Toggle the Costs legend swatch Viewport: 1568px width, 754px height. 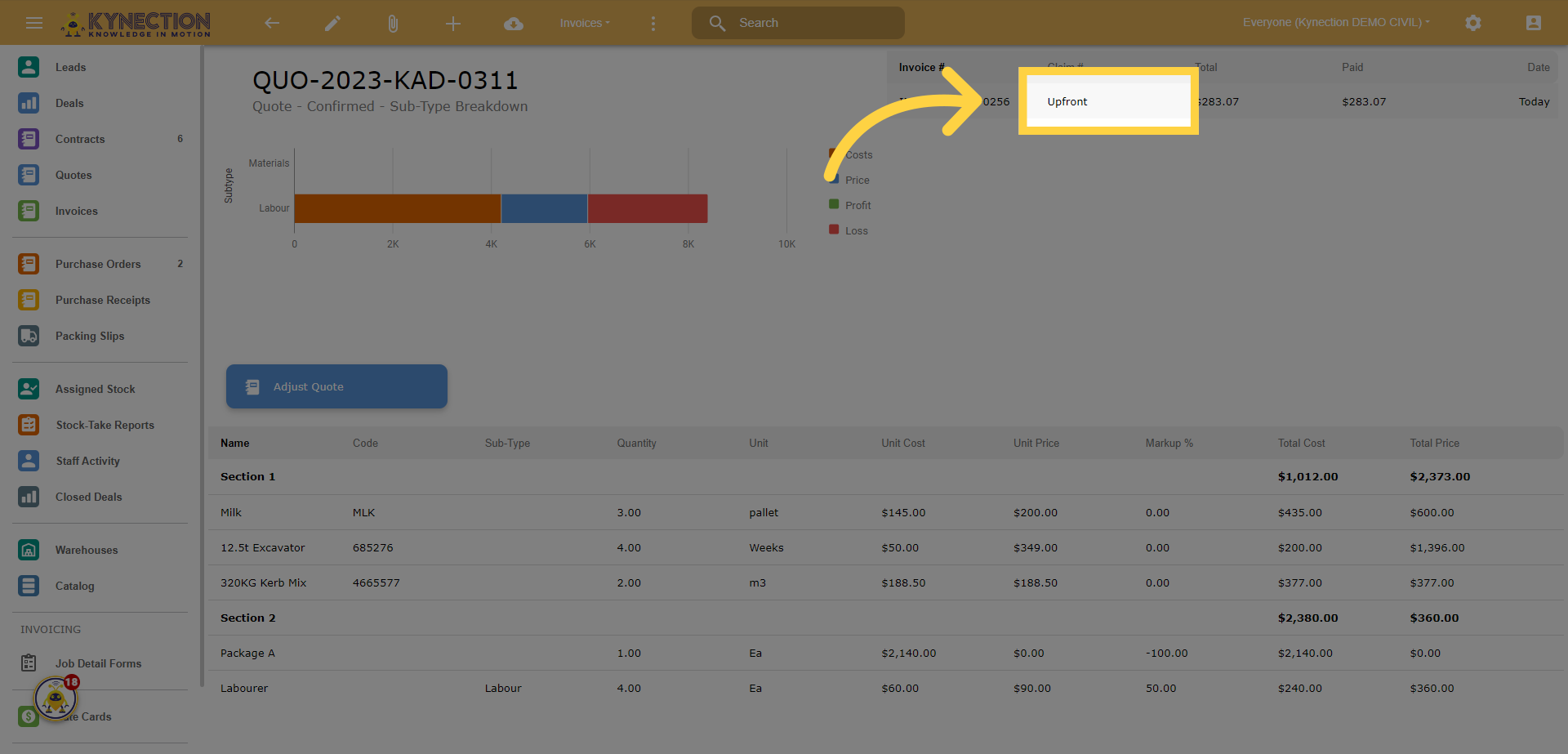[x=834, y=154]
